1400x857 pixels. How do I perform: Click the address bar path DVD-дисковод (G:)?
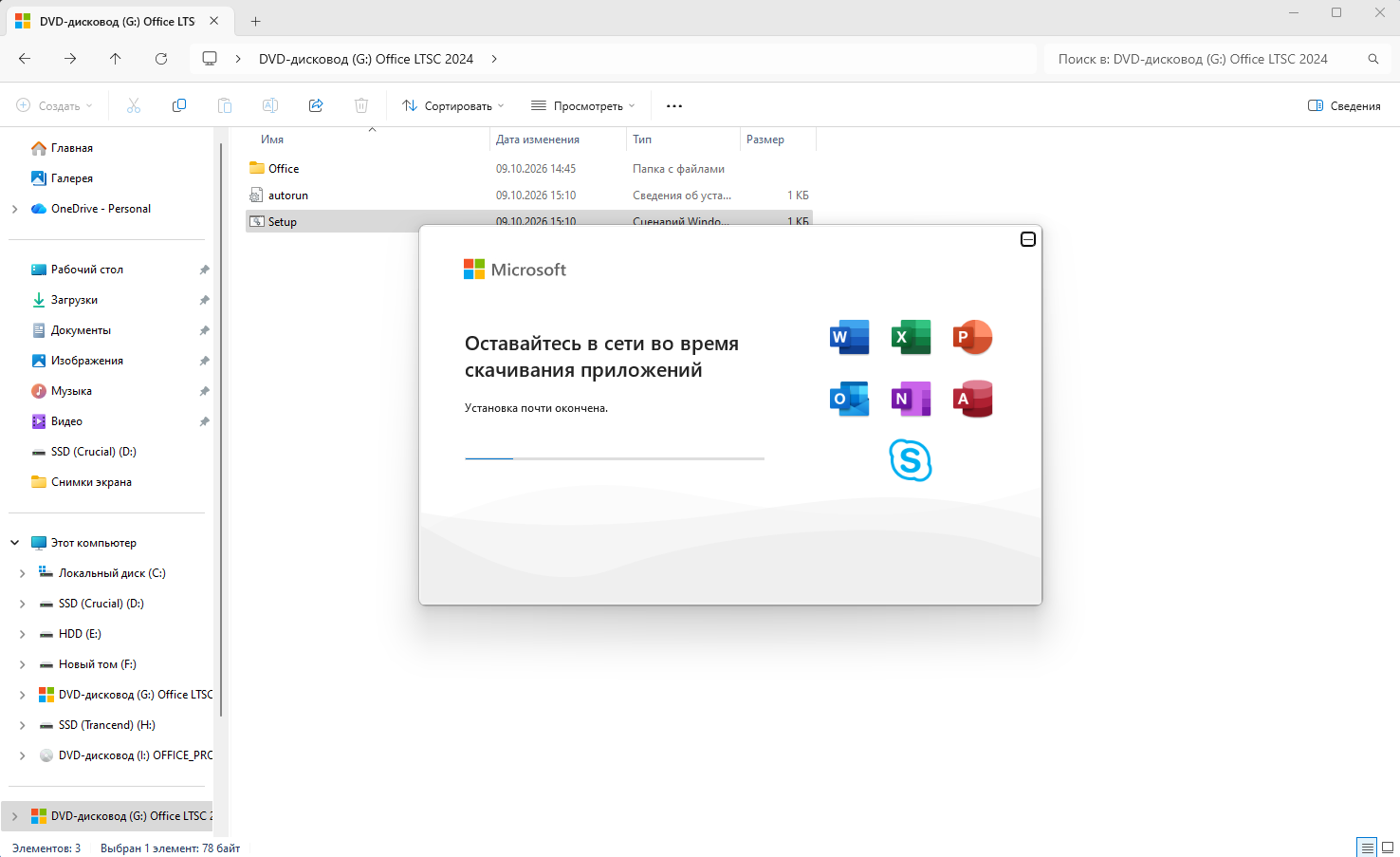(x=366, y=59)
